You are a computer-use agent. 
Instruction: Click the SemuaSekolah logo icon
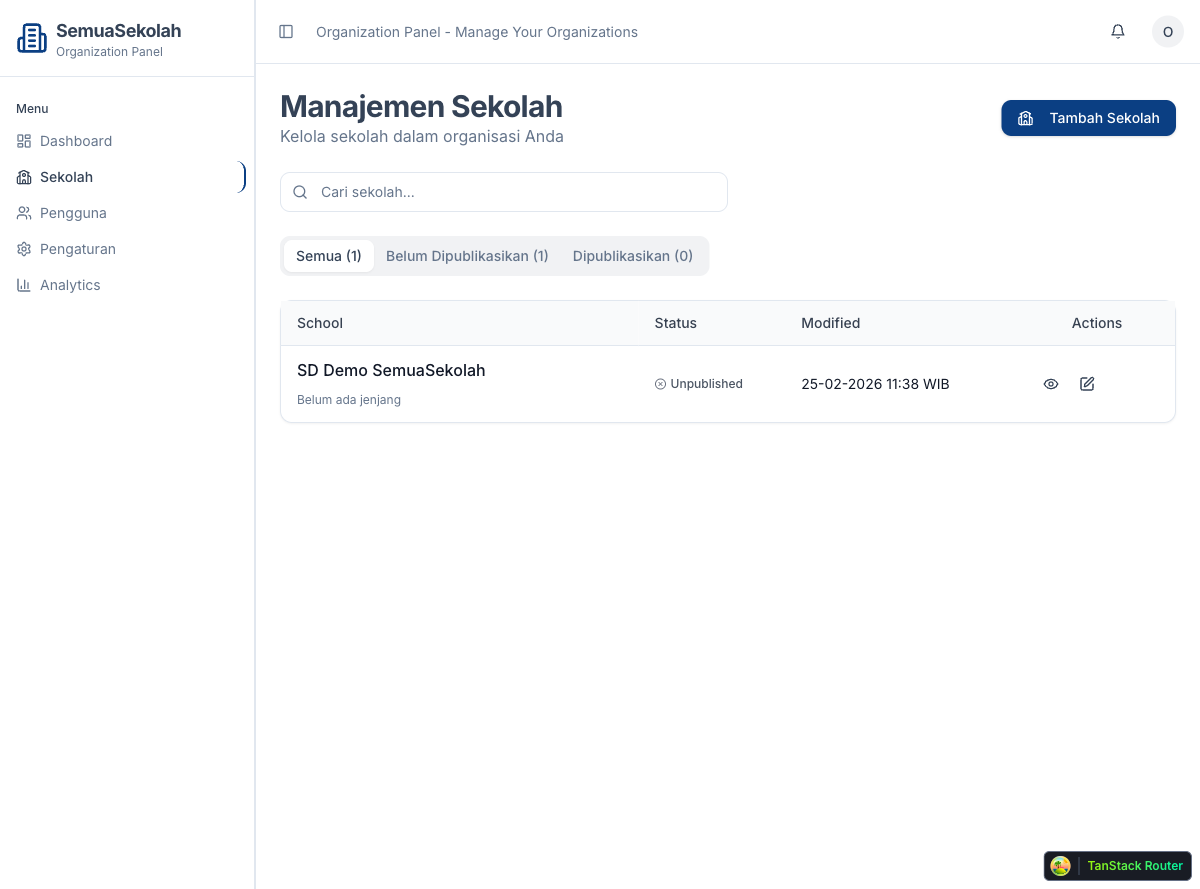pyautogui.click(x=32, y=38)
